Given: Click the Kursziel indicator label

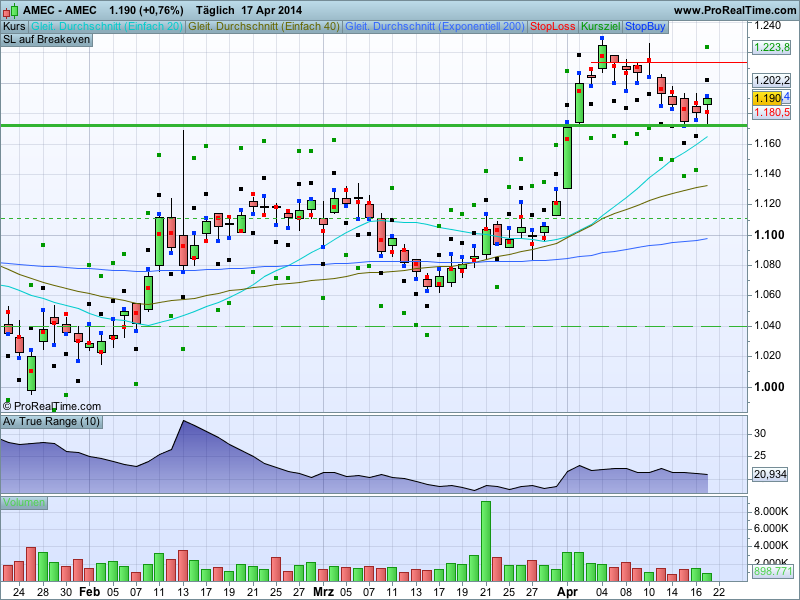Looking at the screenshot, I should click(x=600, y=25).
